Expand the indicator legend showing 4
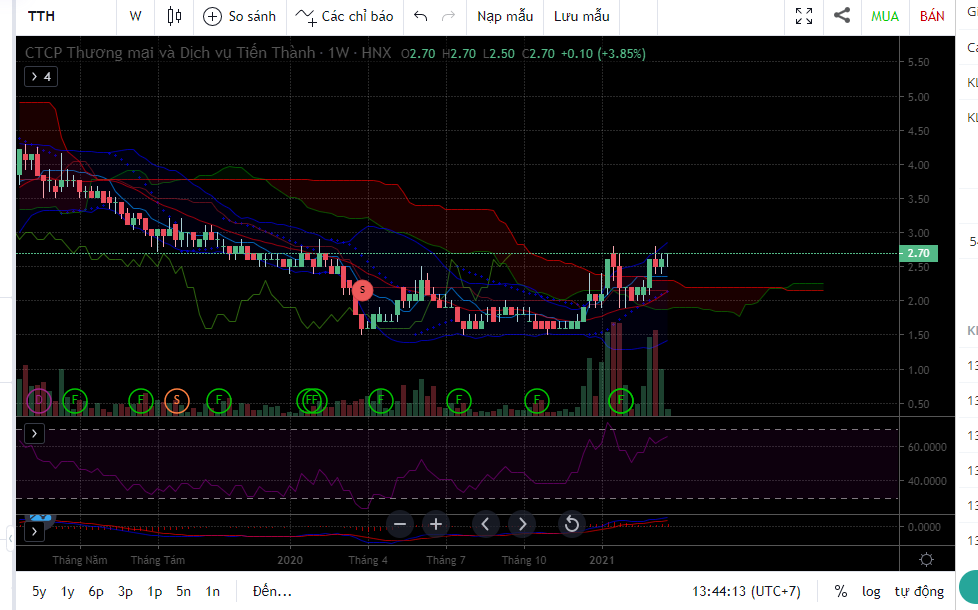This screenshot has height=610, width=978. (x=40, y=76)
